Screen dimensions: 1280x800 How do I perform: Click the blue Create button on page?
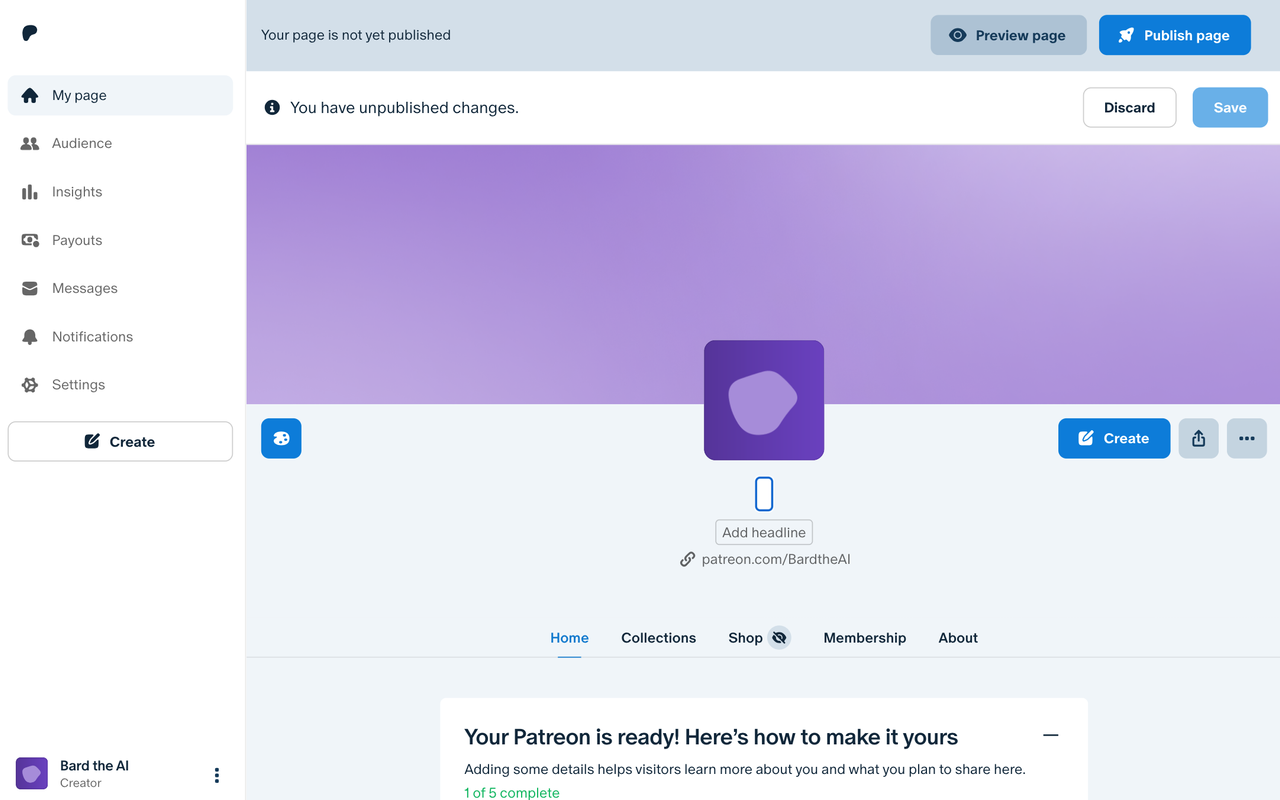pyautogui.click(x=1114, y=438)
